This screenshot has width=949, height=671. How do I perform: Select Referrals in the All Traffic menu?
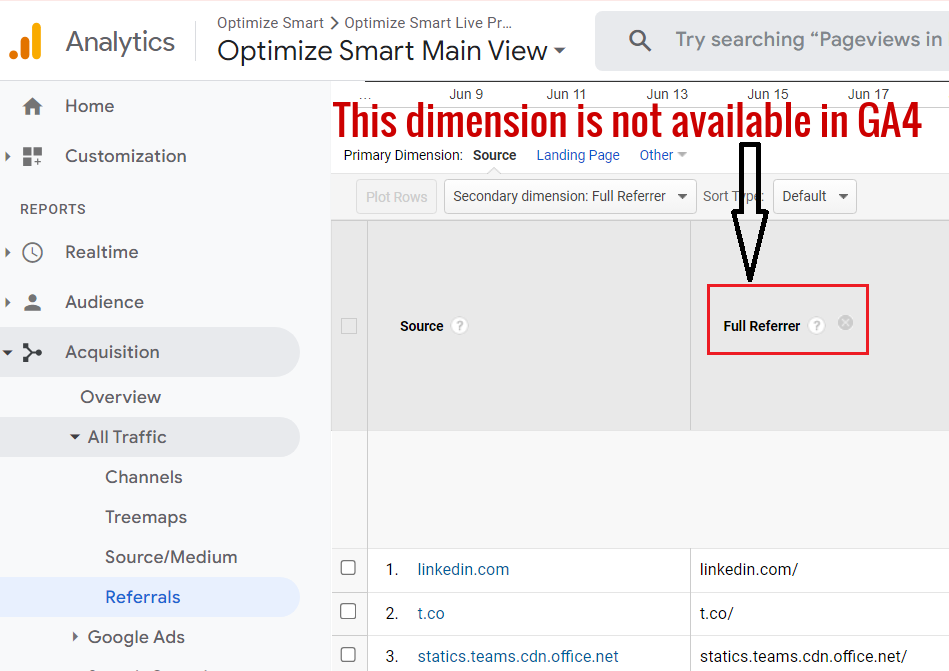[143, 597]
